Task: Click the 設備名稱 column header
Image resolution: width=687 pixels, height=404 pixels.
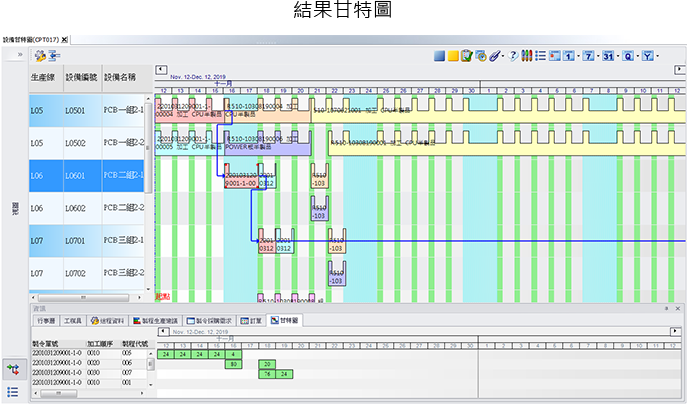Action: [120, 77]
